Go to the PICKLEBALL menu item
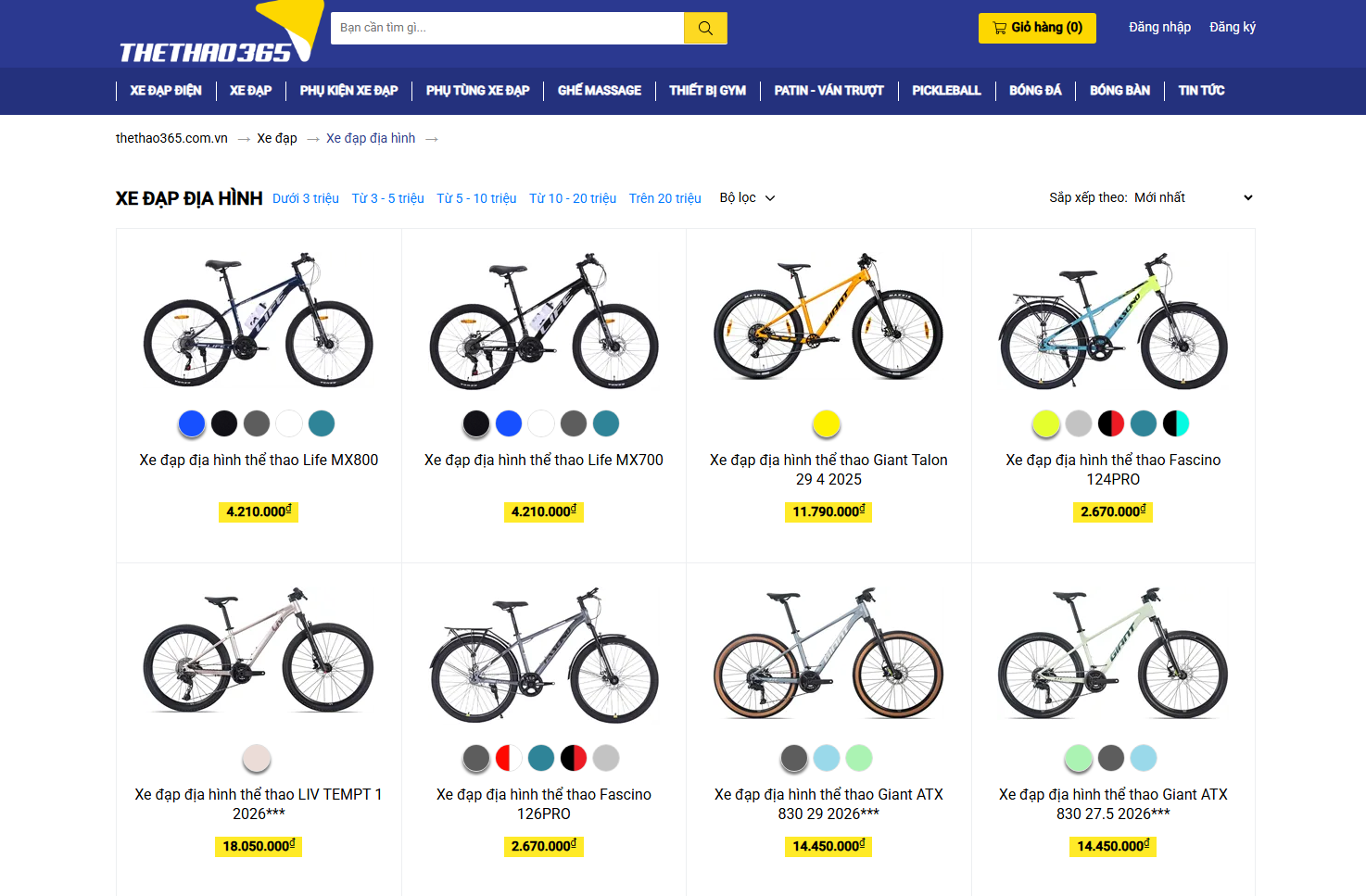The height and width of the screenshot is (896, 1366). point(946,91)
